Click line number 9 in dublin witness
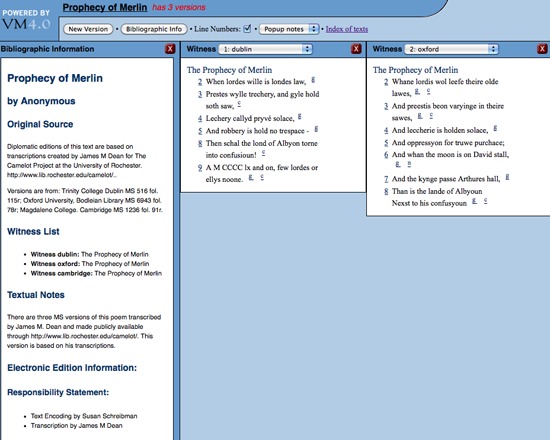 click(x=200, y=168)
